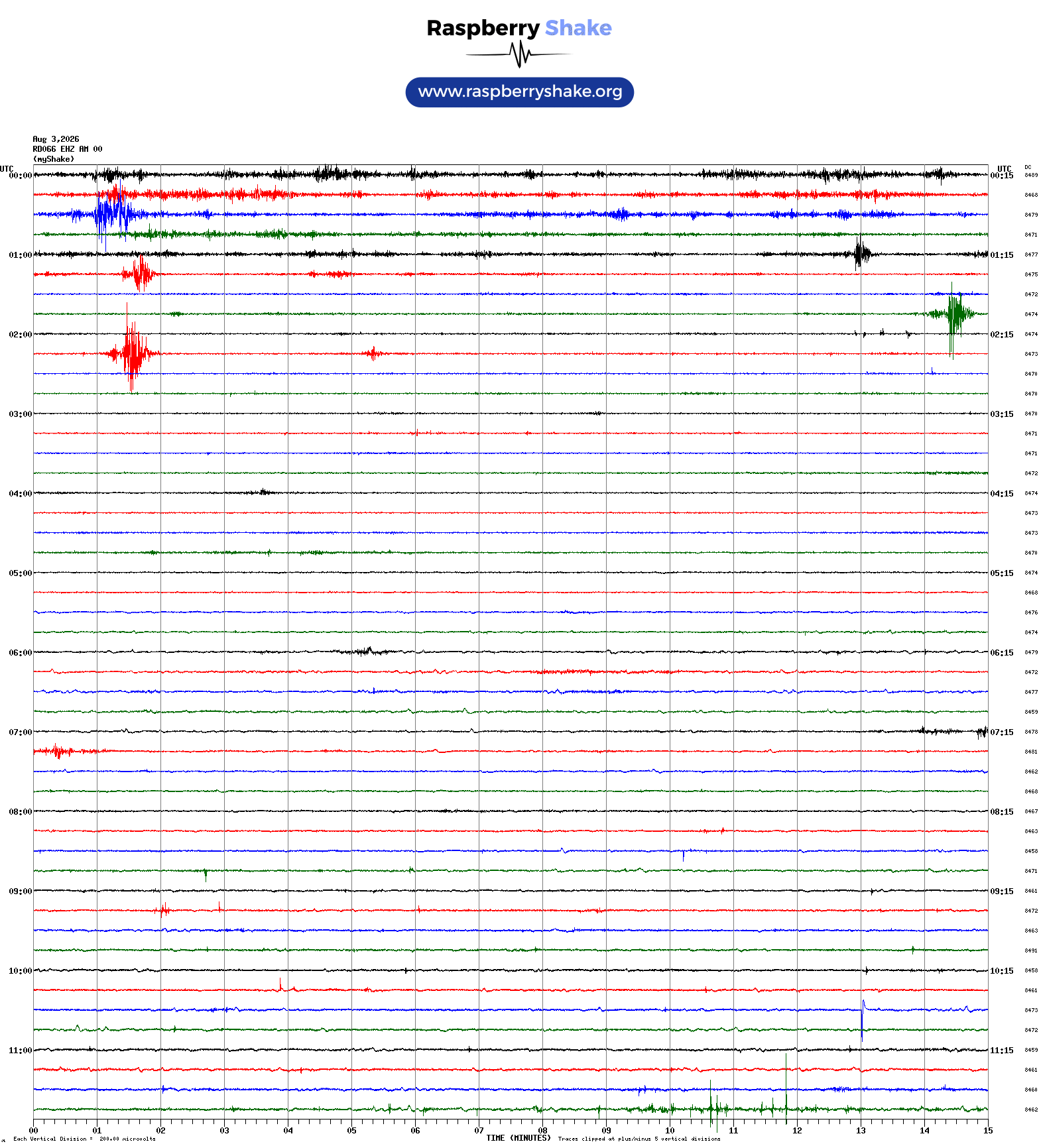Click the "07:00" hour label

(21, 732)
